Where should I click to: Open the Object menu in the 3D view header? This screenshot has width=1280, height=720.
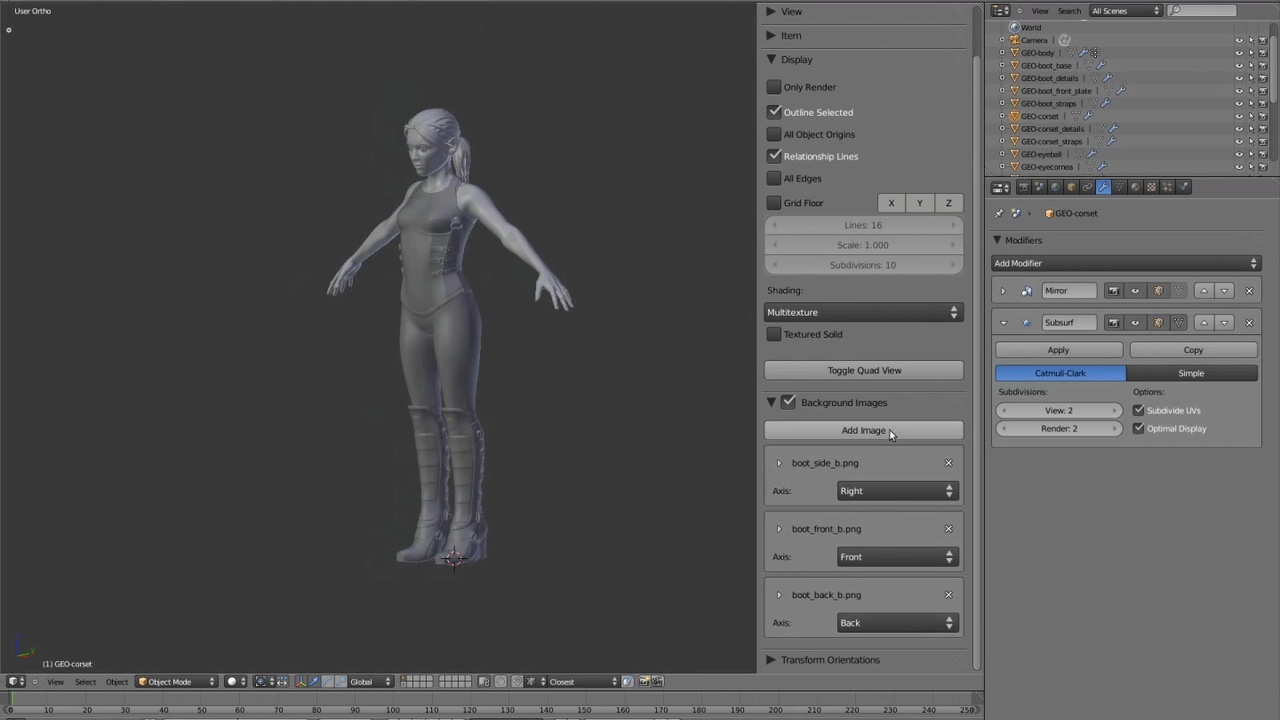[116, 681]
